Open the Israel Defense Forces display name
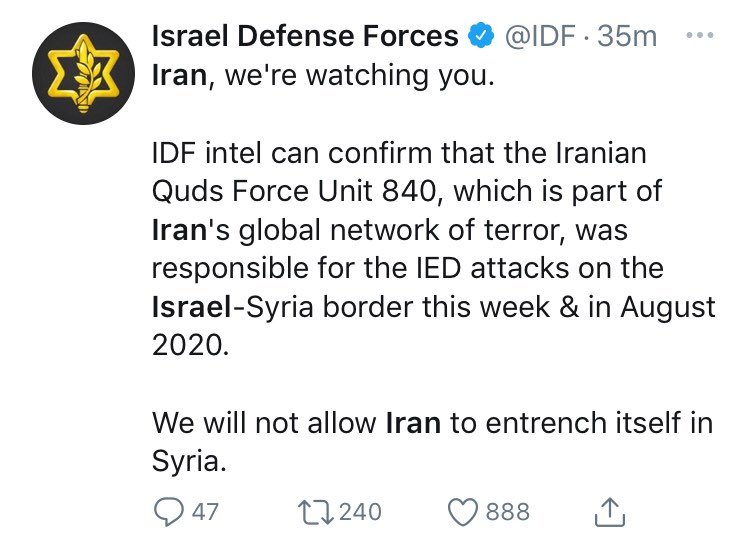The image size is (750, 545). tap(305, 36)
